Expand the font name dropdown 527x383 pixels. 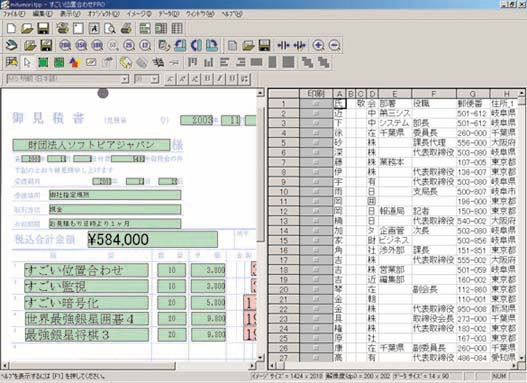(x=125, y=79)
